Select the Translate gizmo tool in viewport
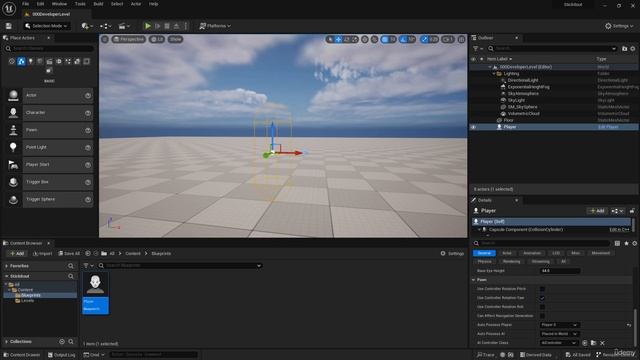 point(338,39)
